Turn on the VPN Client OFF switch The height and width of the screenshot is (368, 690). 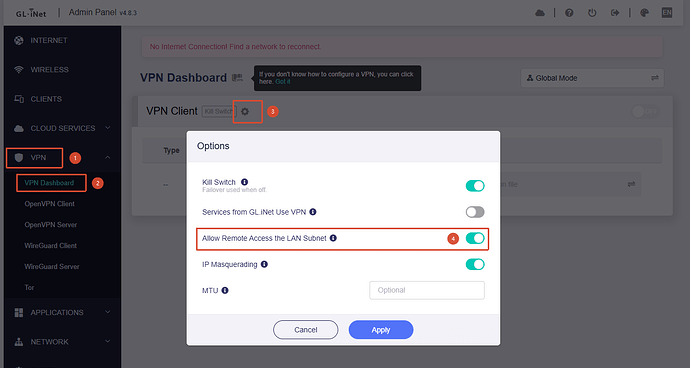646,111
